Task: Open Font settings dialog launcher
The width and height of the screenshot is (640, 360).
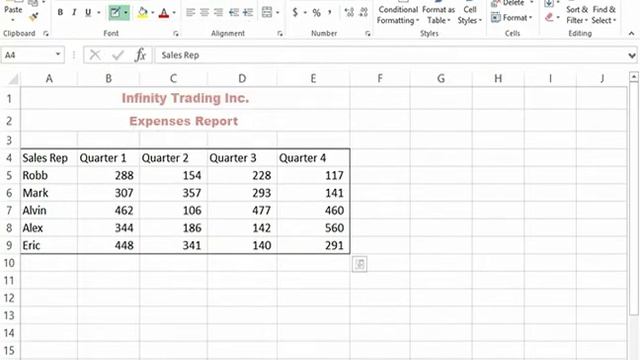Action: tap(176, 33)
